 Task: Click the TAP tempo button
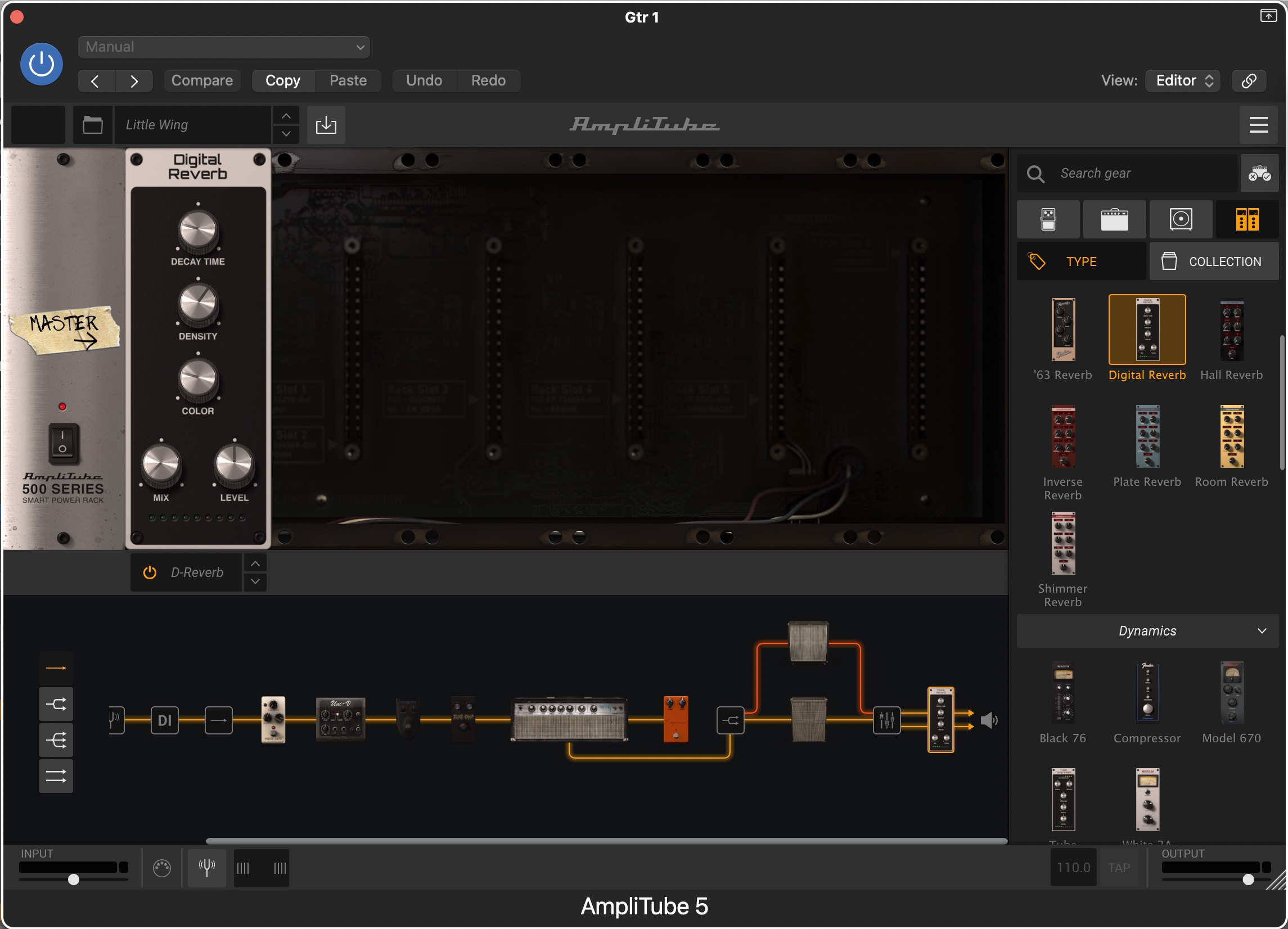point(1119,868)
